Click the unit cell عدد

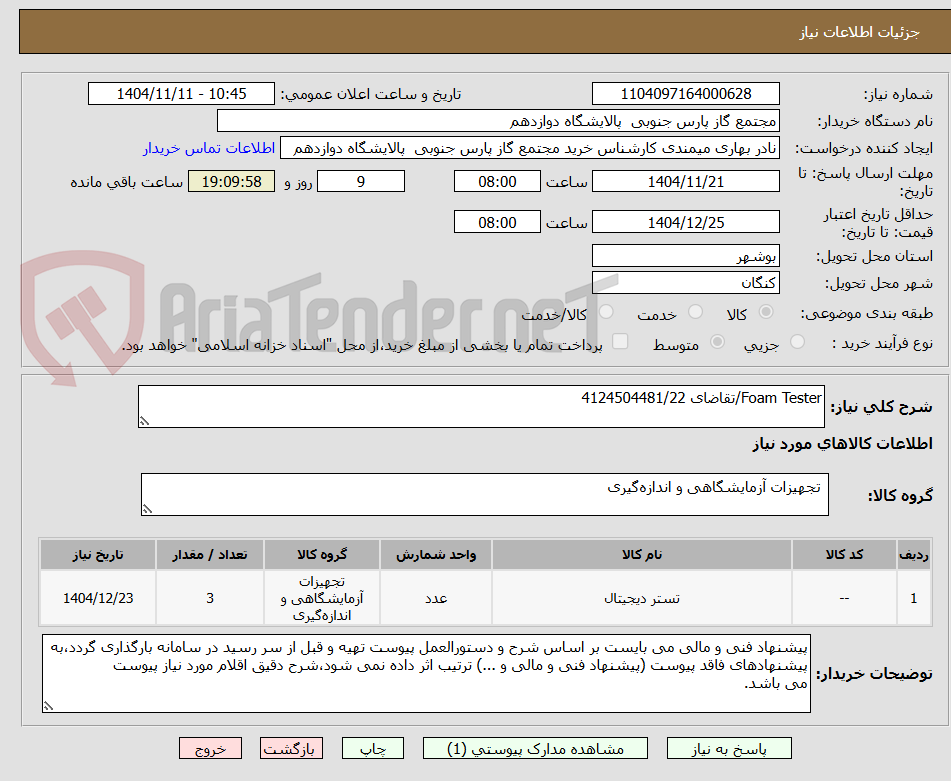pyautogui.click(x=436, y=598)
